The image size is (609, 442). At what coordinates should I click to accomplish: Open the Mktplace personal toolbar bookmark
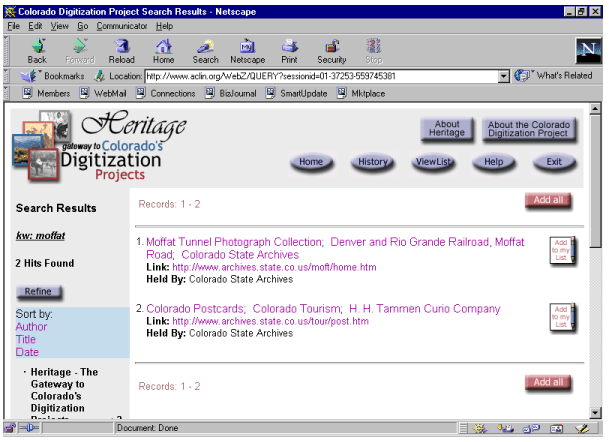pos(361,93)
